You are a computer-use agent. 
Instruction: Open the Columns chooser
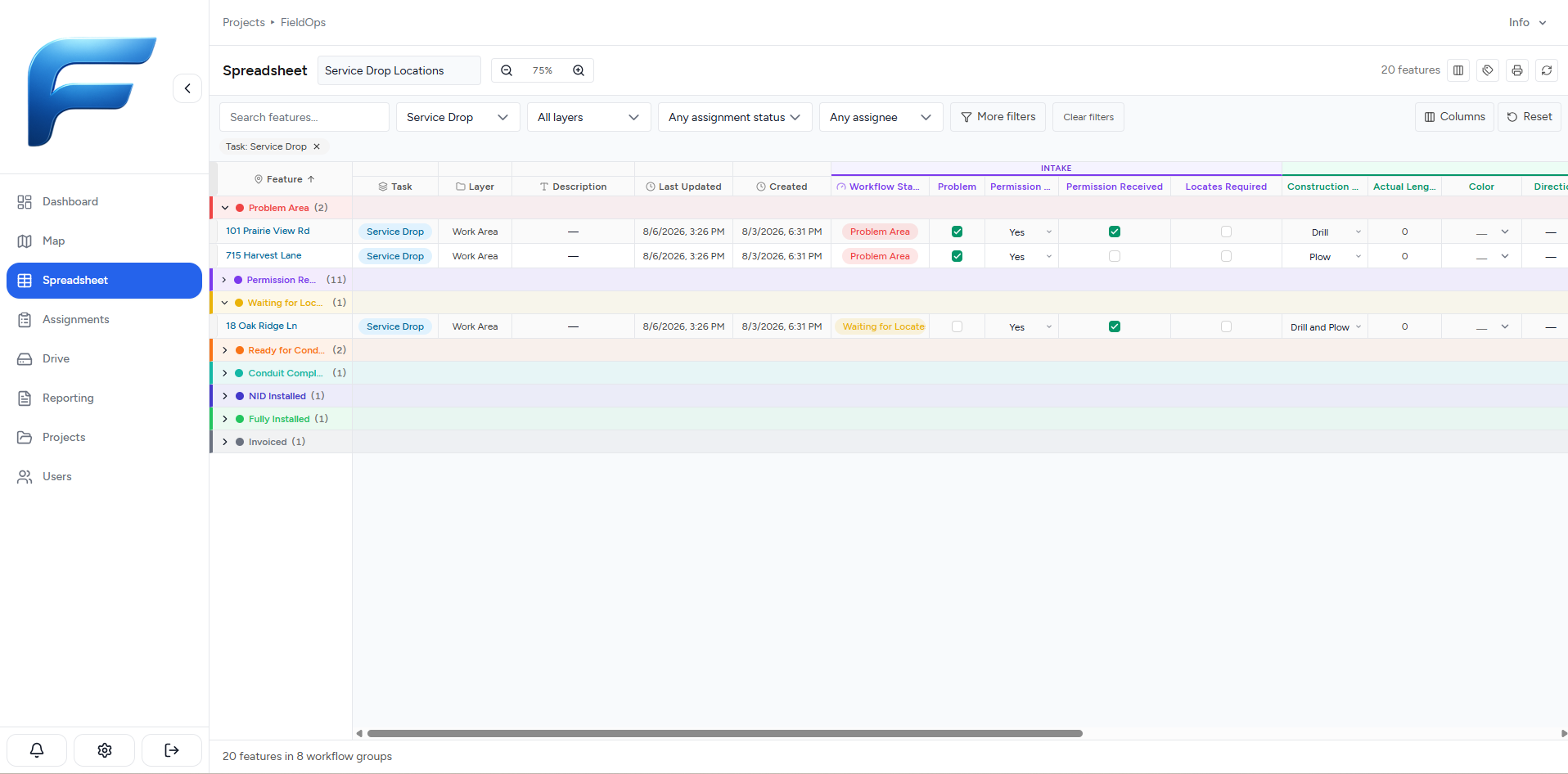pos(1454,117)
